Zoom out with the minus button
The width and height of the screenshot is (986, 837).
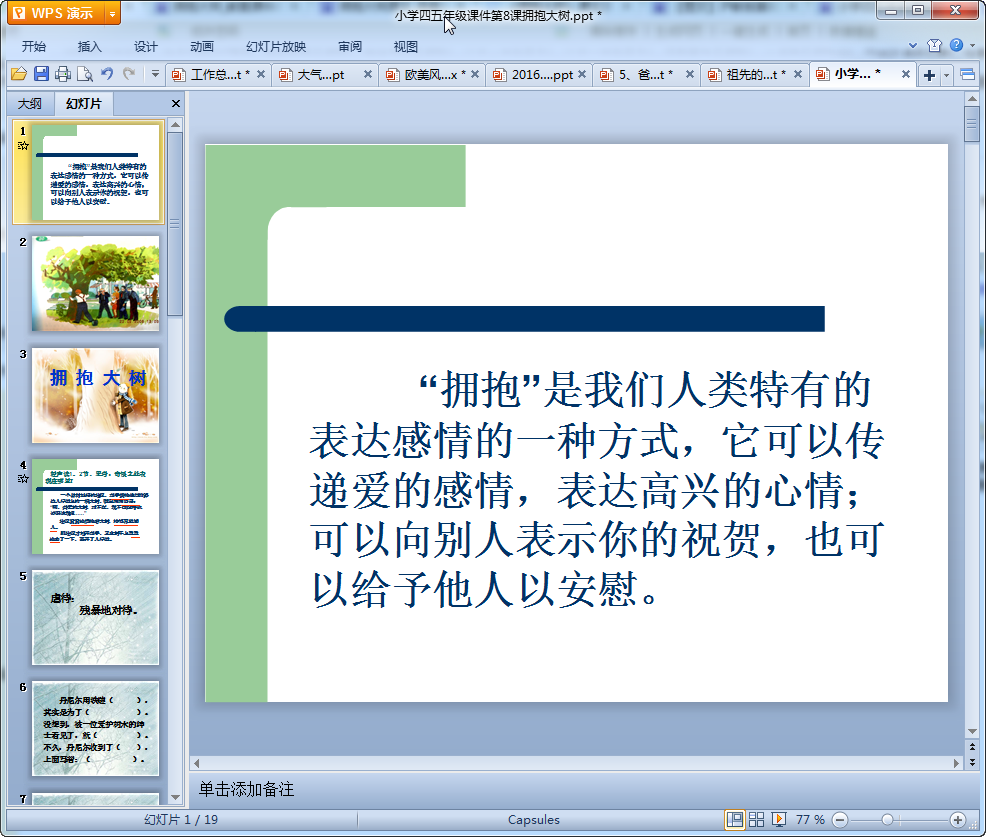840,819
